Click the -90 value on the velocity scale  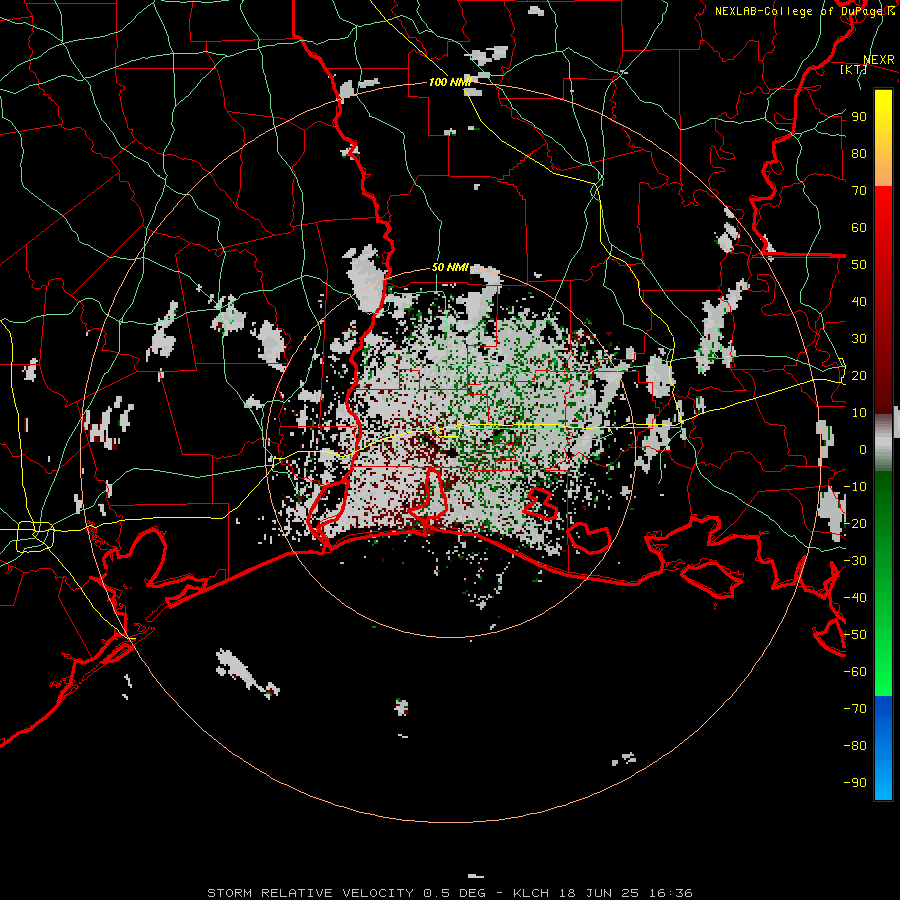855,783
